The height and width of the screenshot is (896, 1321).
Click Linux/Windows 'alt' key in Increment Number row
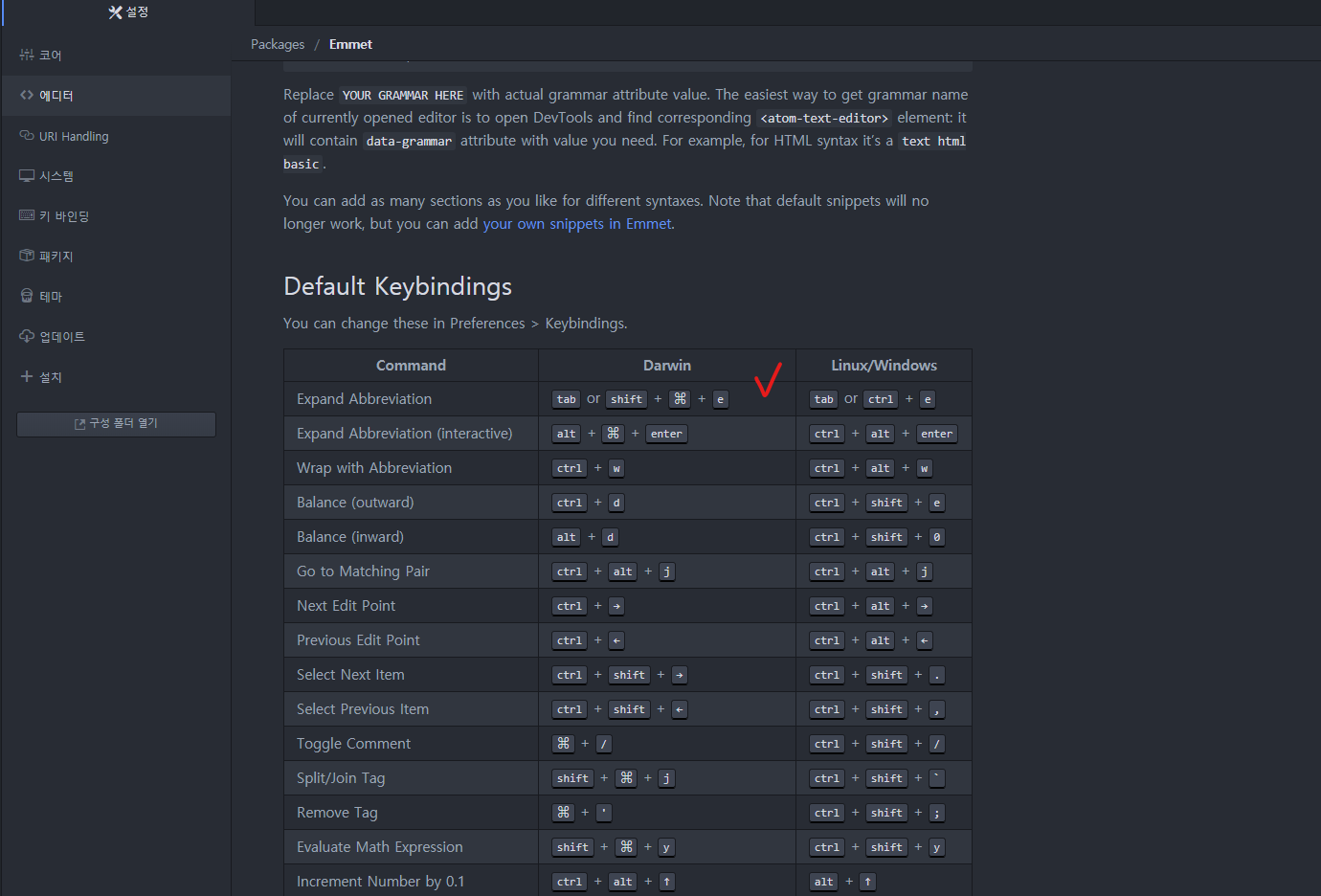click(x=824, y=882)
